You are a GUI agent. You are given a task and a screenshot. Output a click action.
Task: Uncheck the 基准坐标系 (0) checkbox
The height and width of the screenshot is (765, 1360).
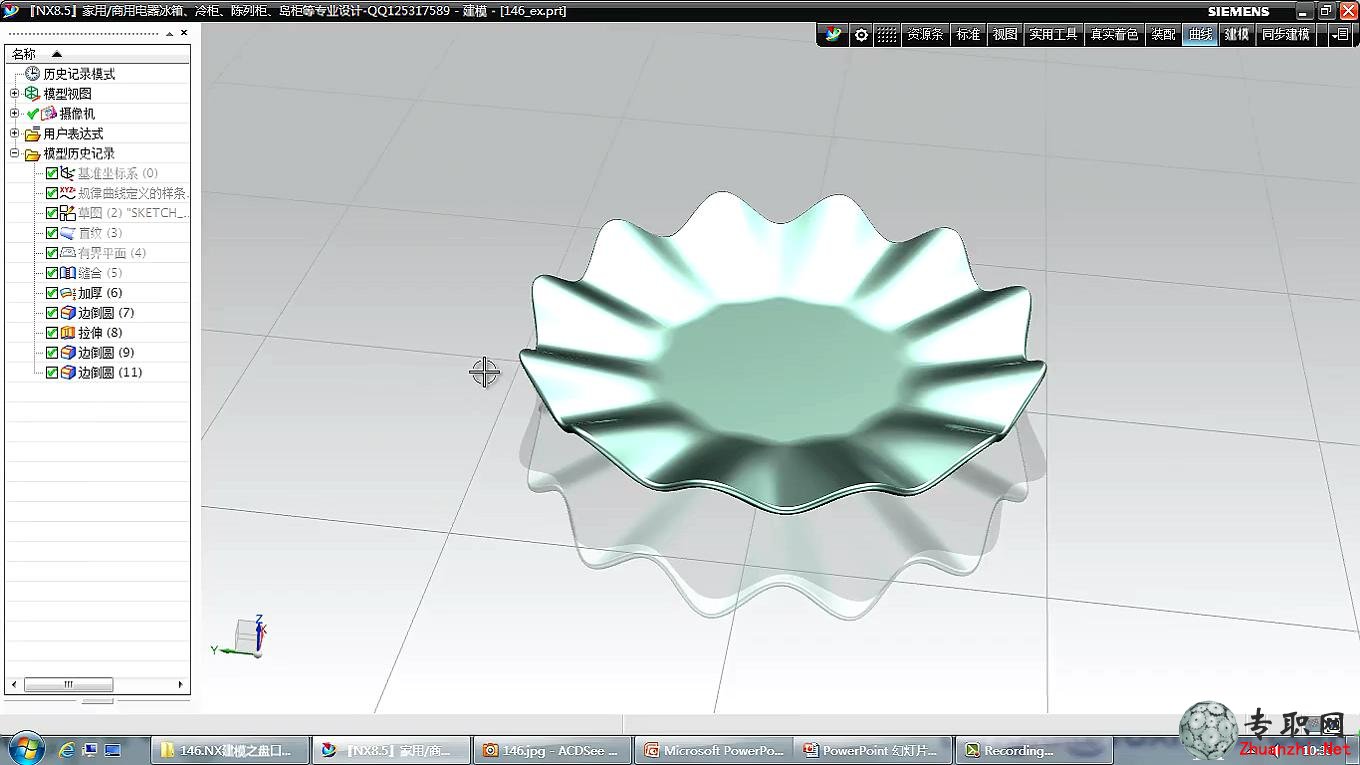click(52, 173)
